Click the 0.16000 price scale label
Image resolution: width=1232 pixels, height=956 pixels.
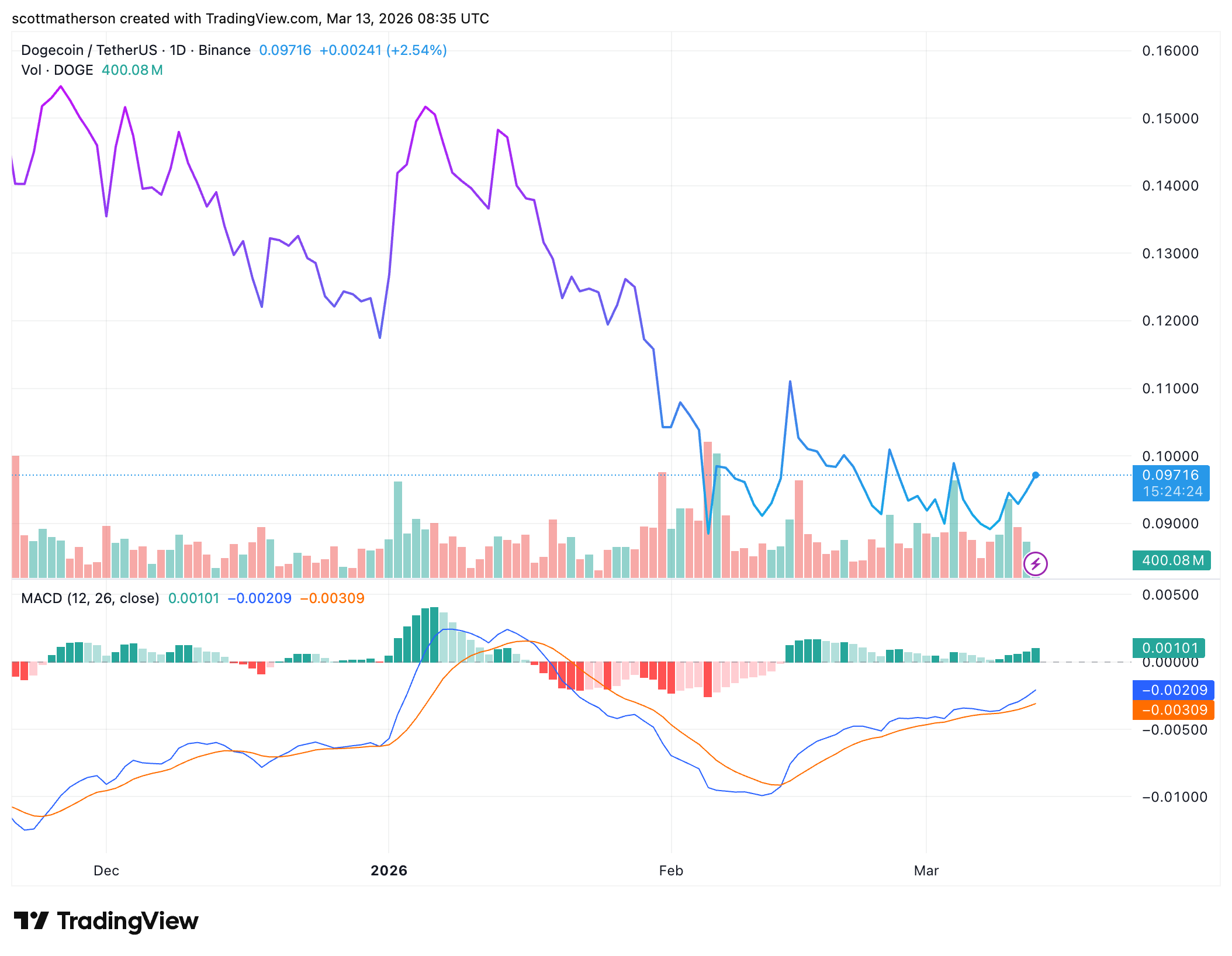click(x=1170, y=51)
